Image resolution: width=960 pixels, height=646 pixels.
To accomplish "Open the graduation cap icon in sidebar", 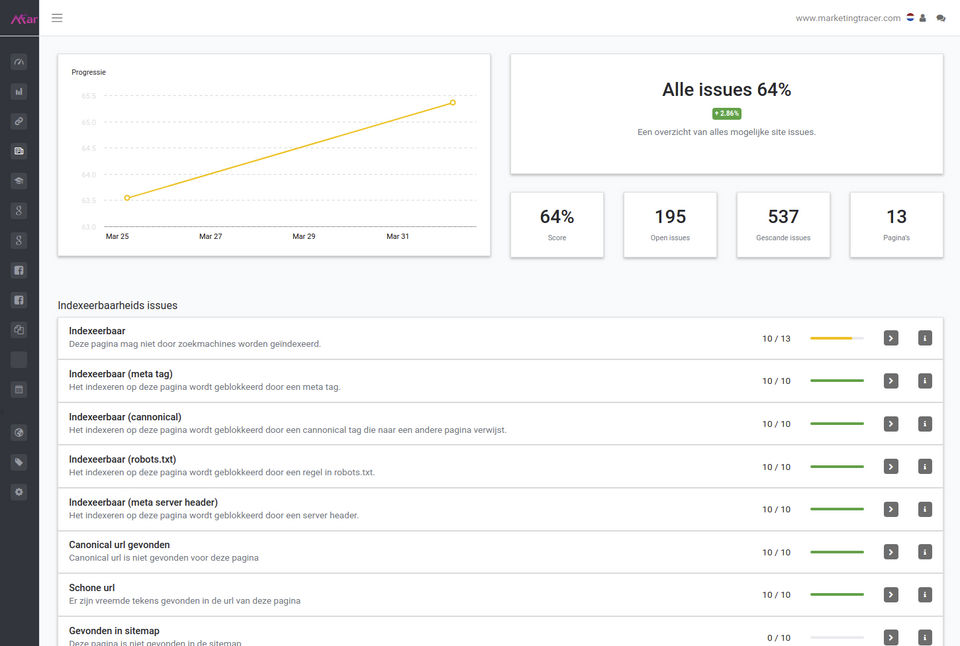I will pyautogui.click(x=19, y=181).
